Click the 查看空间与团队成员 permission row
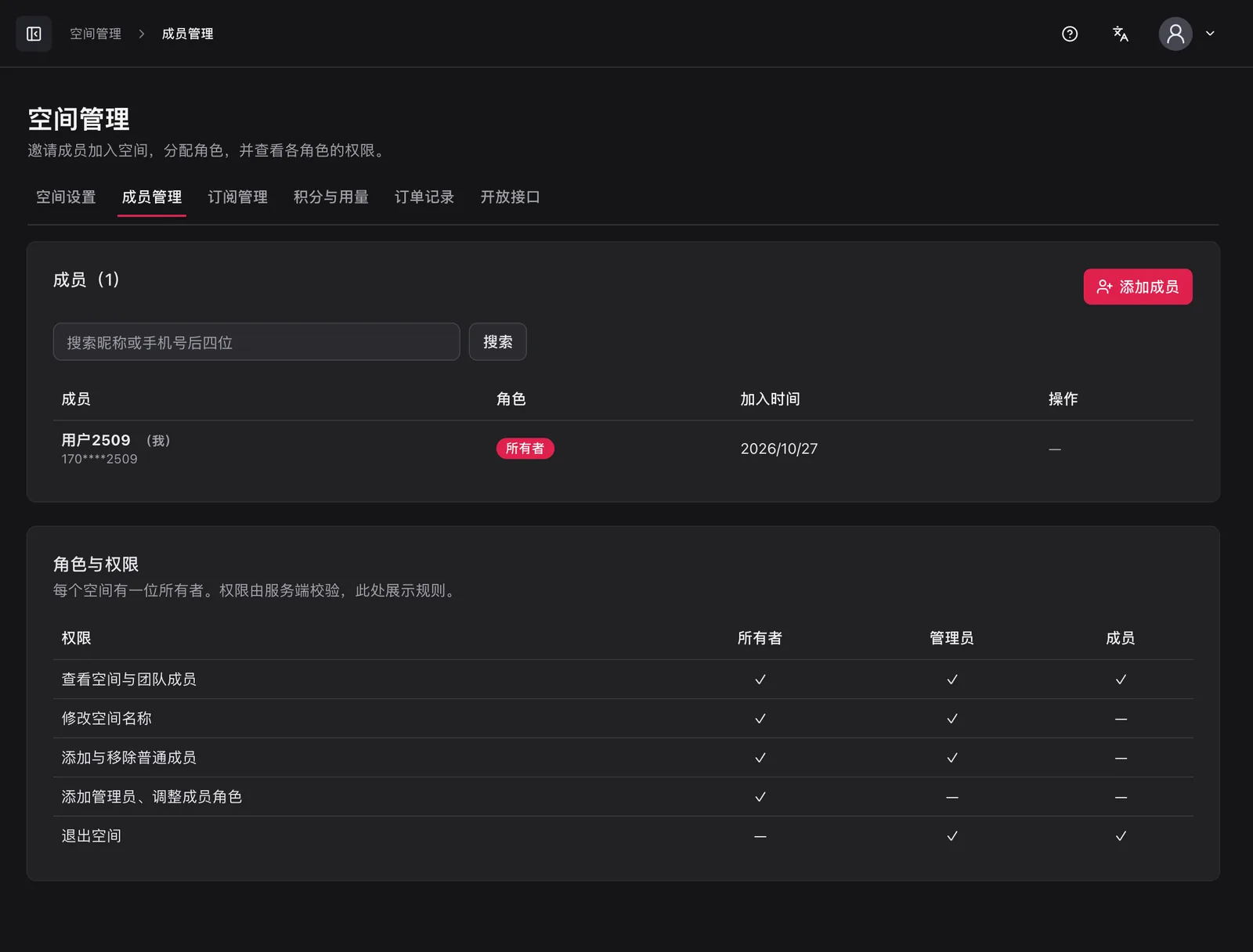The width and height of the screenshot is (1253, 952). coord(623,680)
